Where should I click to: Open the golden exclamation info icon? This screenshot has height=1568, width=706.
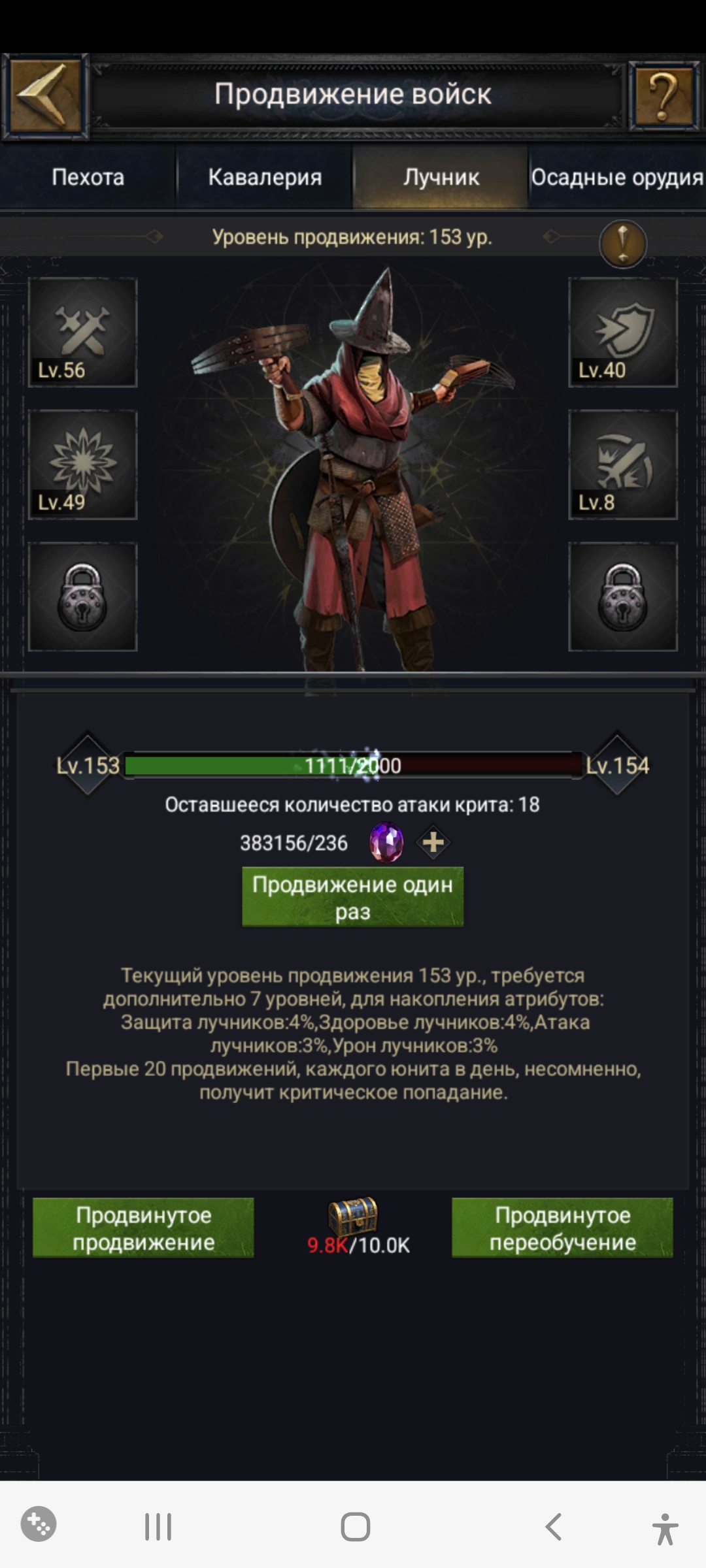[623, 244]
